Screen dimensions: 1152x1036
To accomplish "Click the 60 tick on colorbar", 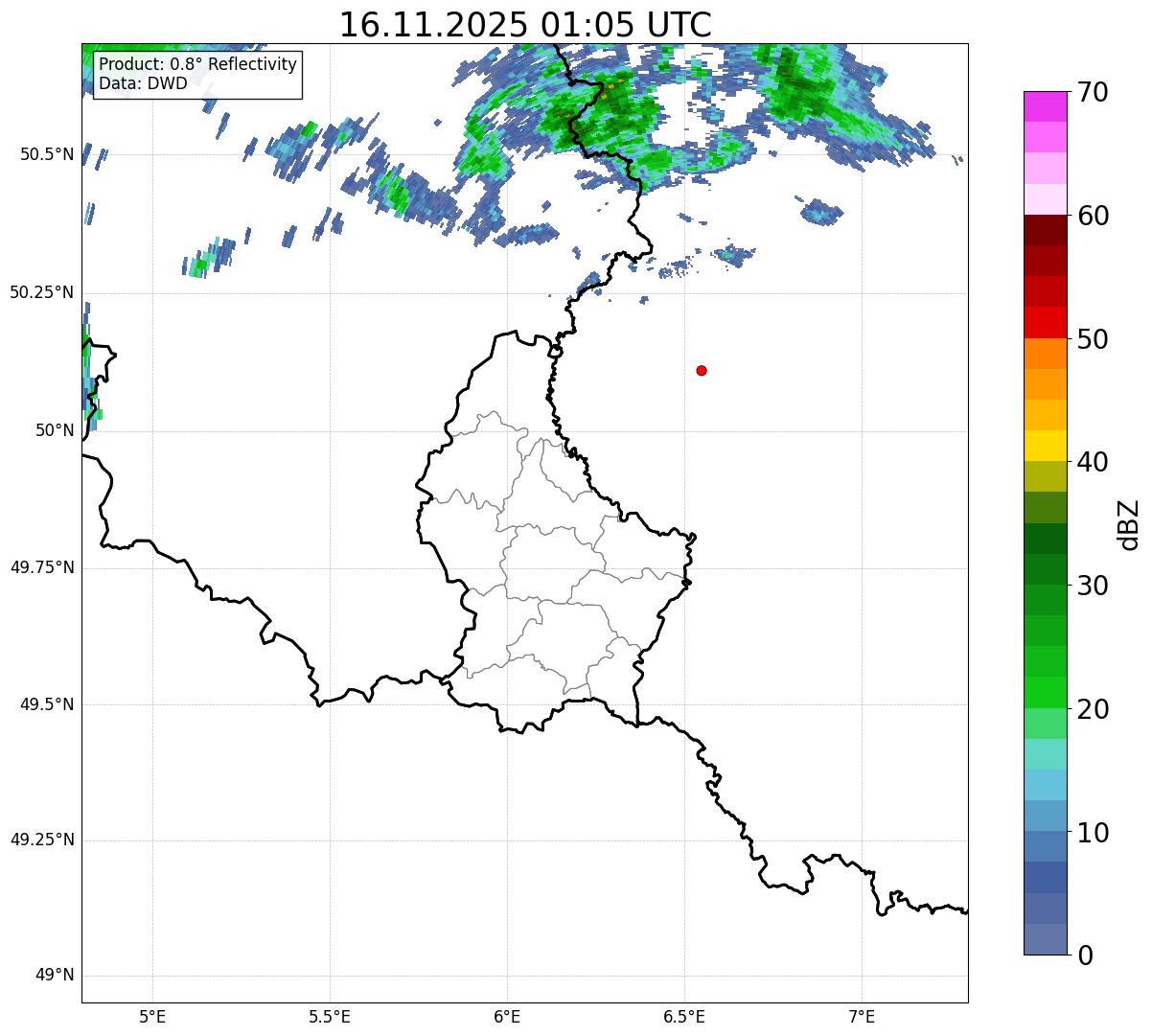I will click(x=1093, y=216).
